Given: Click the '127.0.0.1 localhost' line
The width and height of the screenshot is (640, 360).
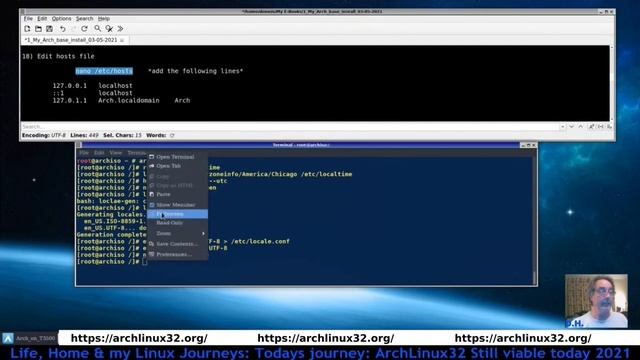Looking at the screenshot, I should 93,86.
